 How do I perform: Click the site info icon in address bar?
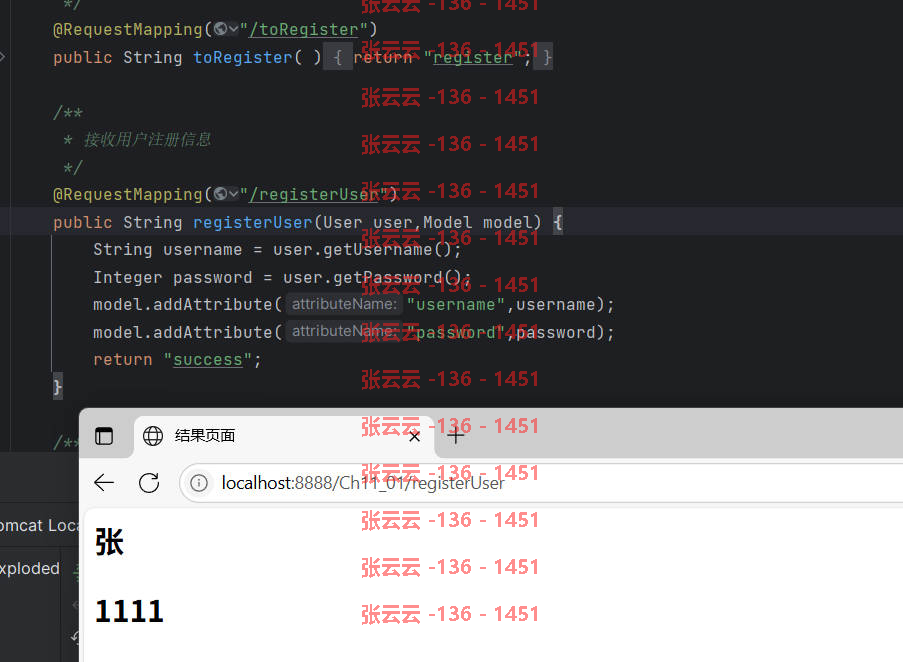[199, 482]
